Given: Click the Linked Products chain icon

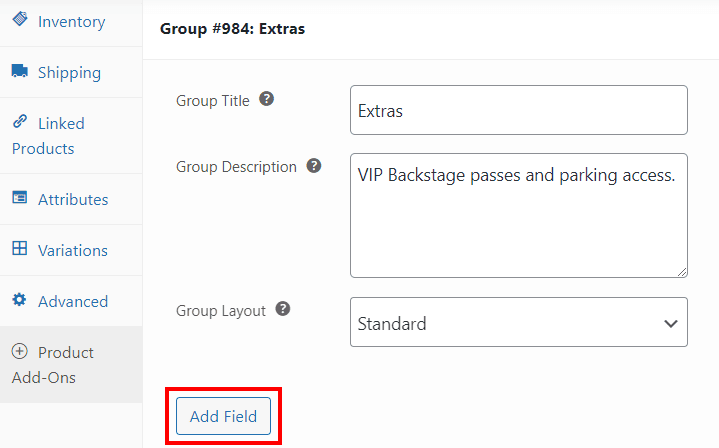Looking at the screenshot, I should pyautogui.click(x=20, y=121).
